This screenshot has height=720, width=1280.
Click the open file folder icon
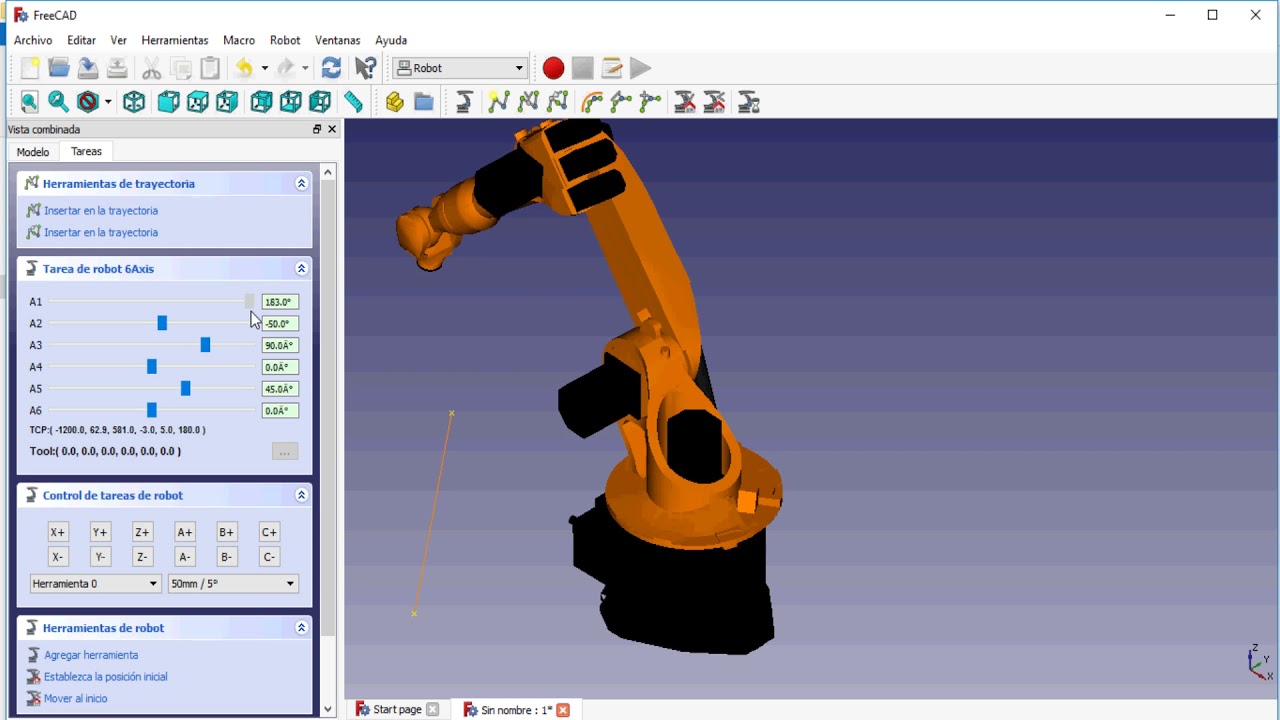tap(59, 68)
